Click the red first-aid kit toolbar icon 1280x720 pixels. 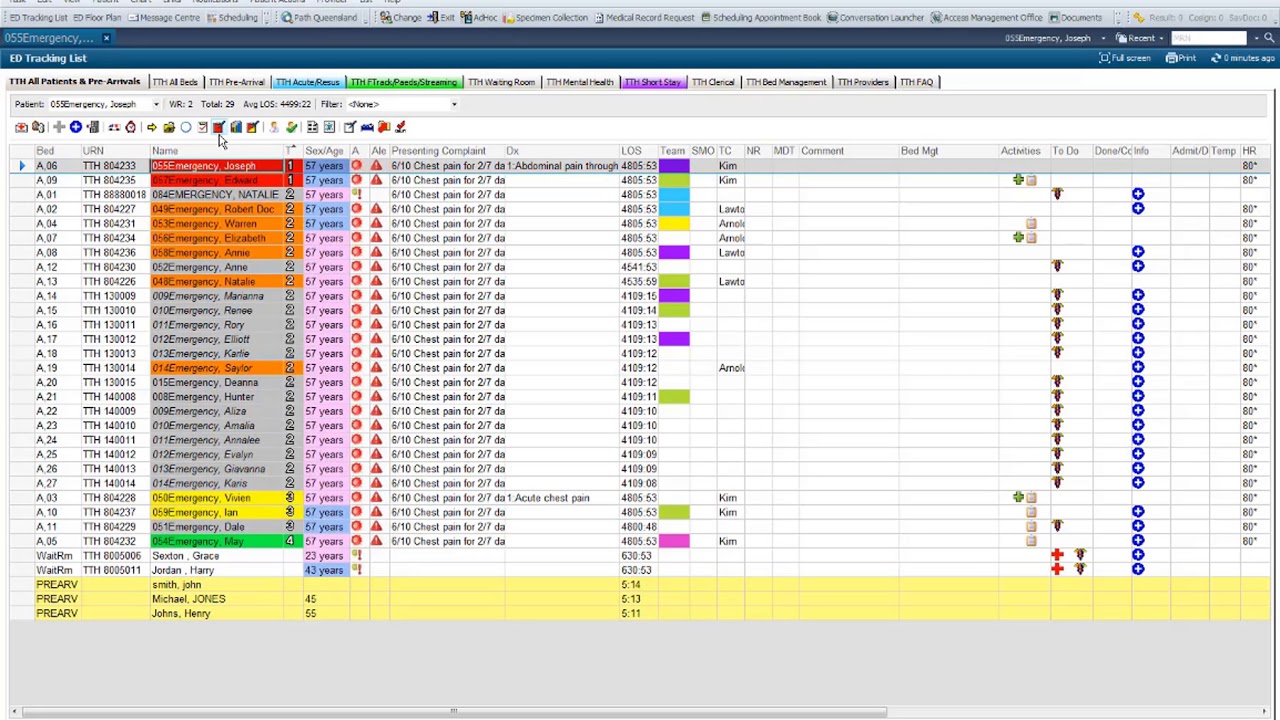pyautogui.click(x=21, y=127)
